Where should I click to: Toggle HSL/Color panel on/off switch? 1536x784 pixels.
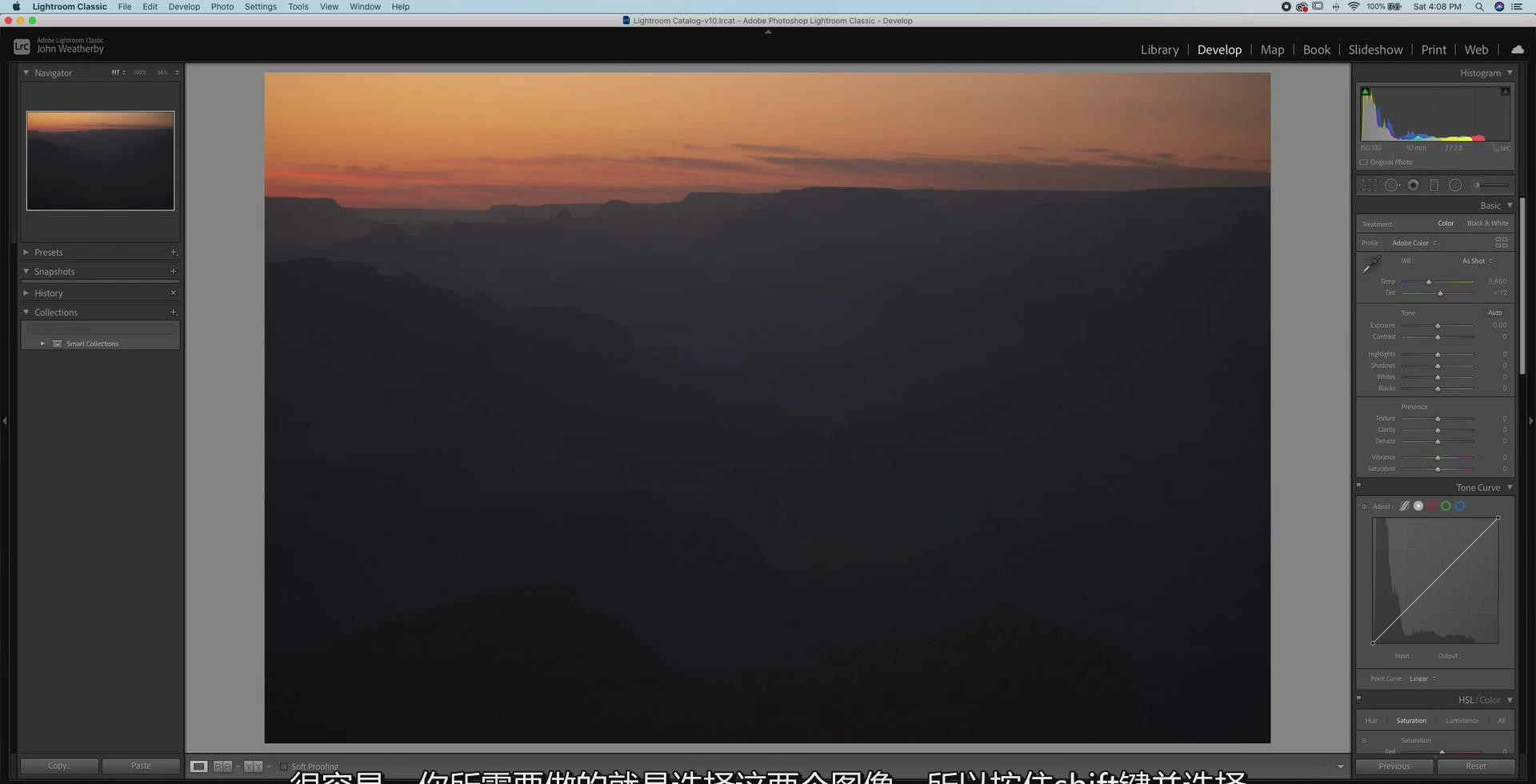click(x=1358, y=698)
